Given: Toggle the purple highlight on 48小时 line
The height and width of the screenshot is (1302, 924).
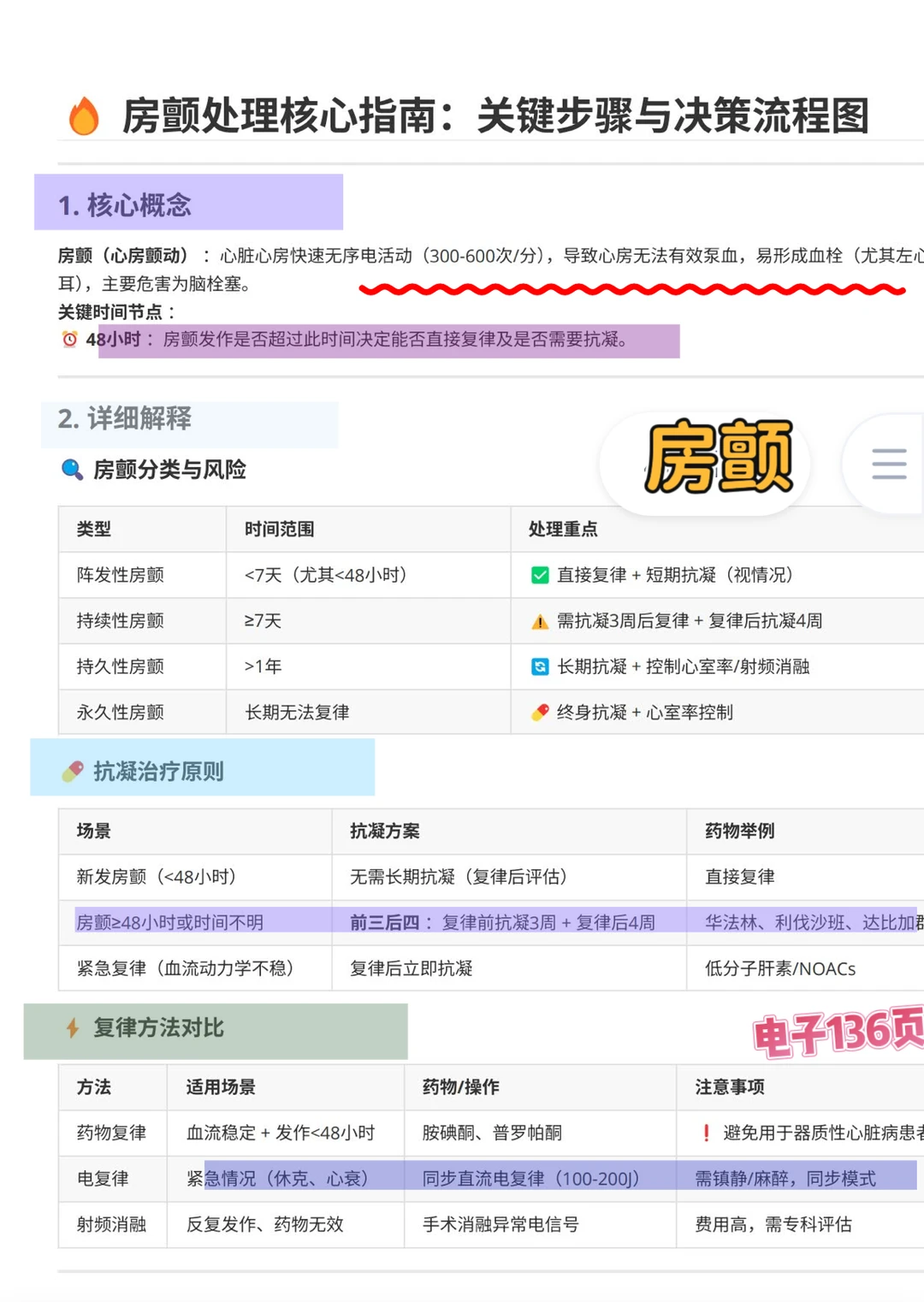Looking at the screenshot, I should click(x=389, y=340).
